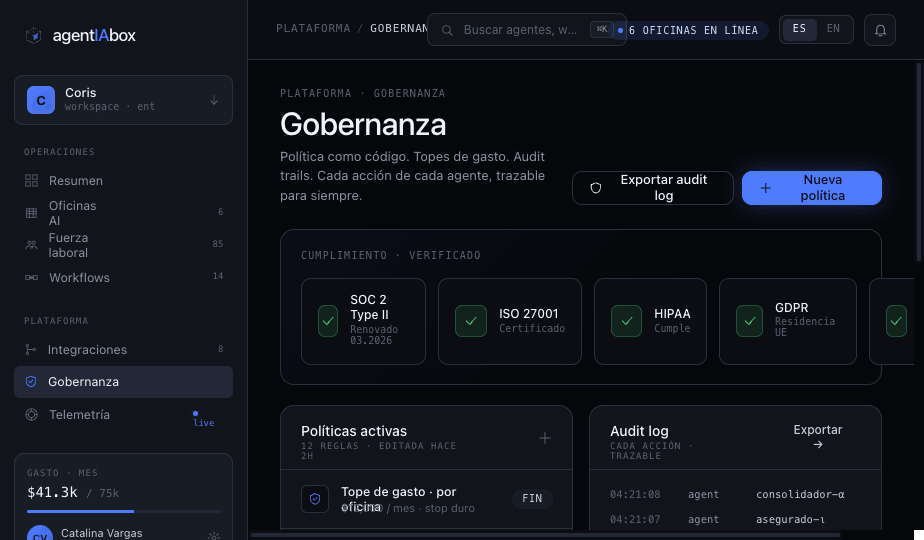Click the Oficinas AI building icon

coord(31,213)
